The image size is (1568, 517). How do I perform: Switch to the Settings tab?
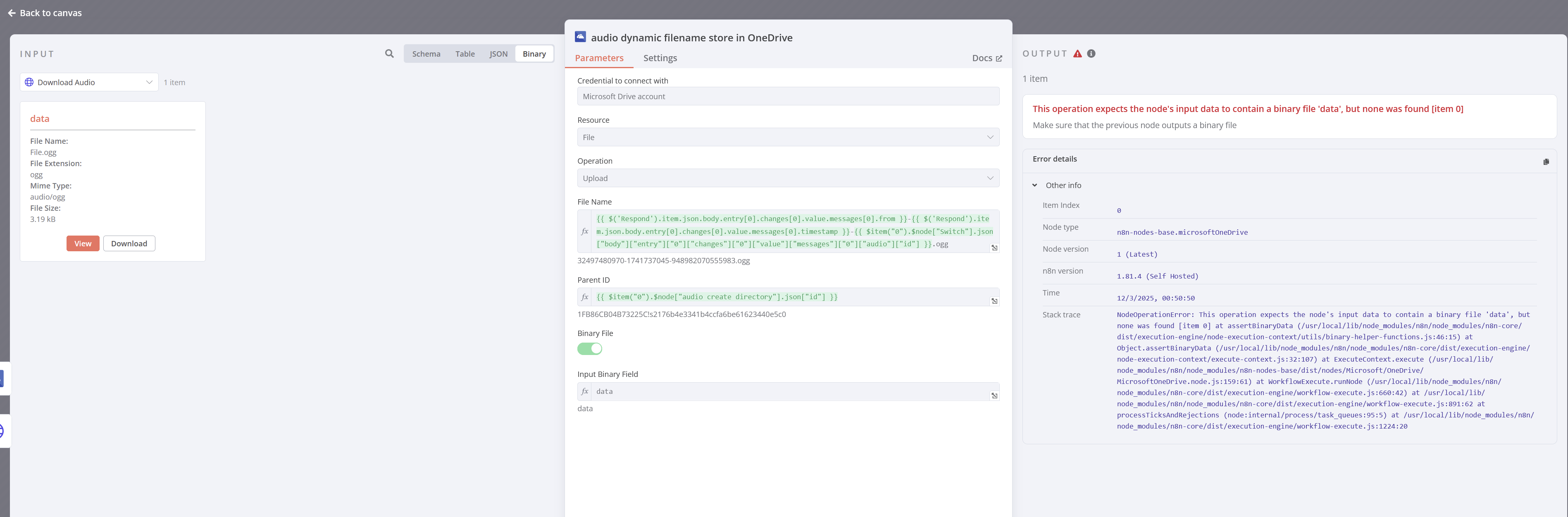pyautogui.click(x=660, y=58)
